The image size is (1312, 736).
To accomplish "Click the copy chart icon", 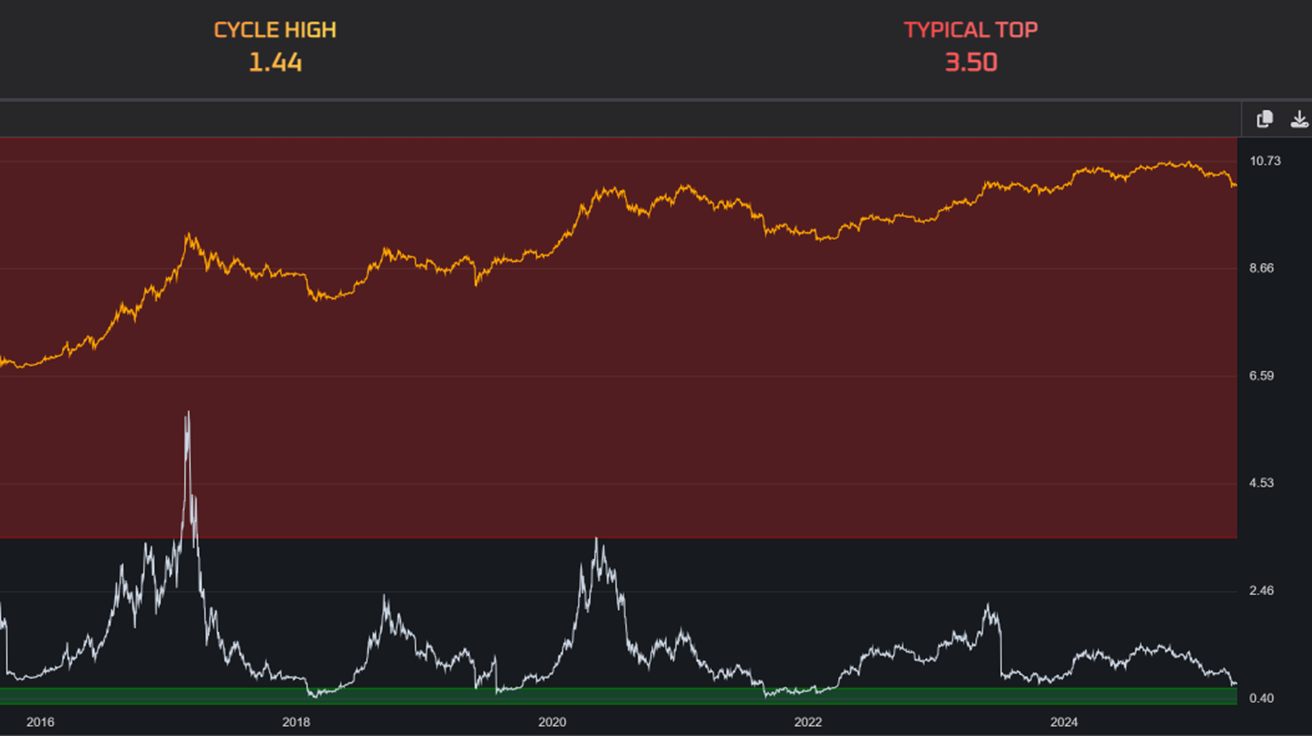I will pos(1265,119).
